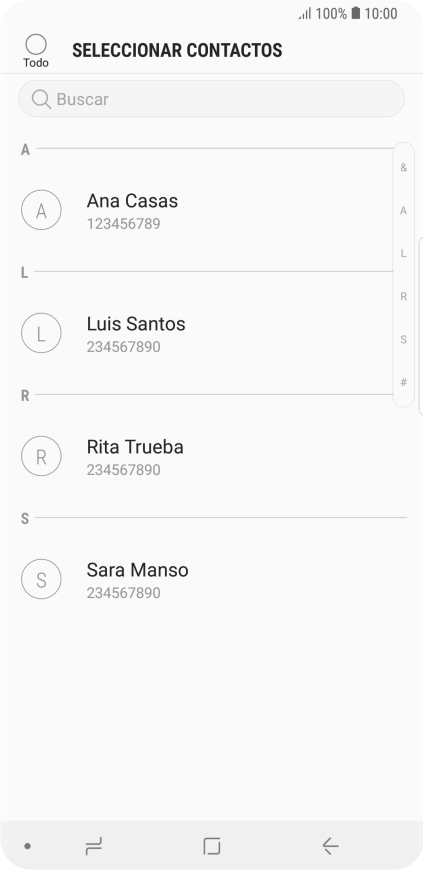423x870 pixels.
Task: Jump to & in index bar
Action: [x=404, y=168]
